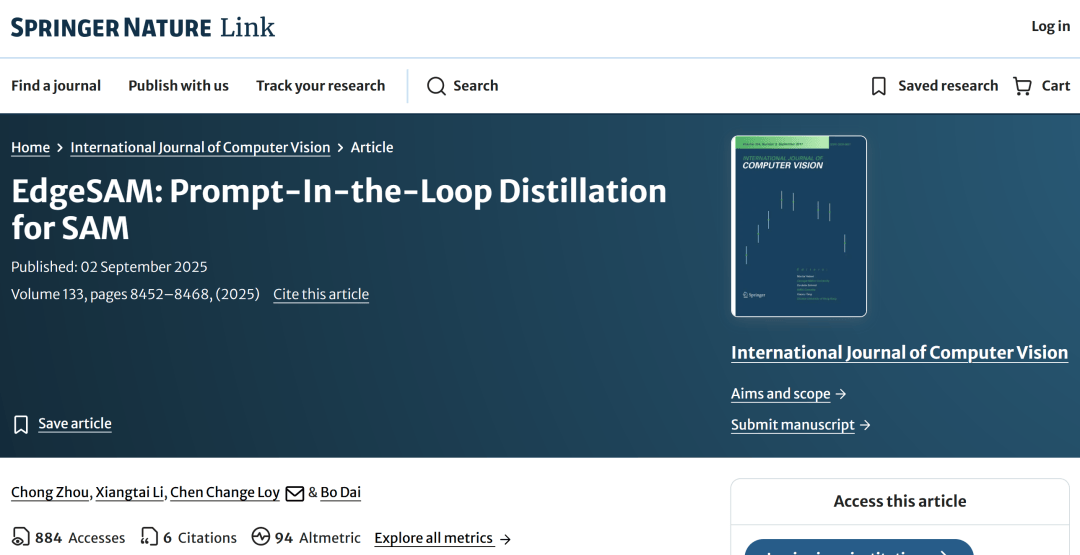Click the 884 Accesses count

(80, 538)
